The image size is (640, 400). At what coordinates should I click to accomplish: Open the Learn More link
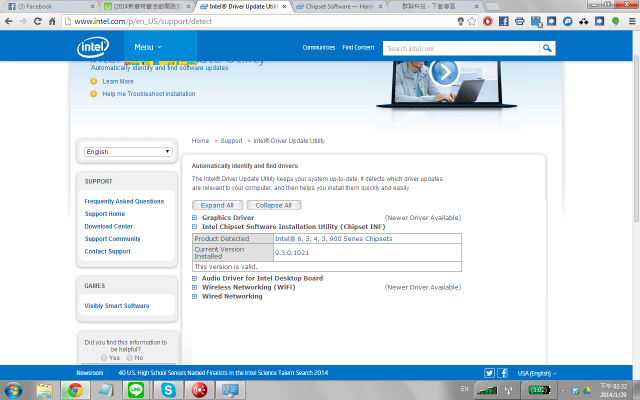pyautogui.click(x=118, y=82)
